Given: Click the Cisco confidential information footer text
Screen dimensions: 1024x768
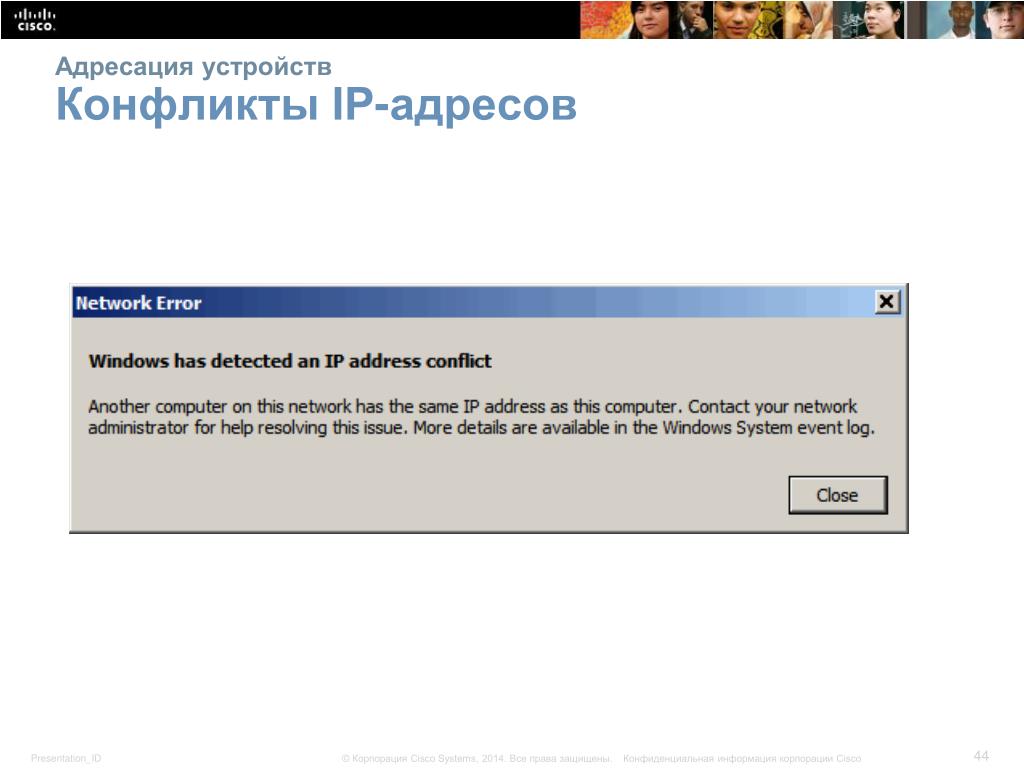Looking at the screenshot, I should point(742,758).
